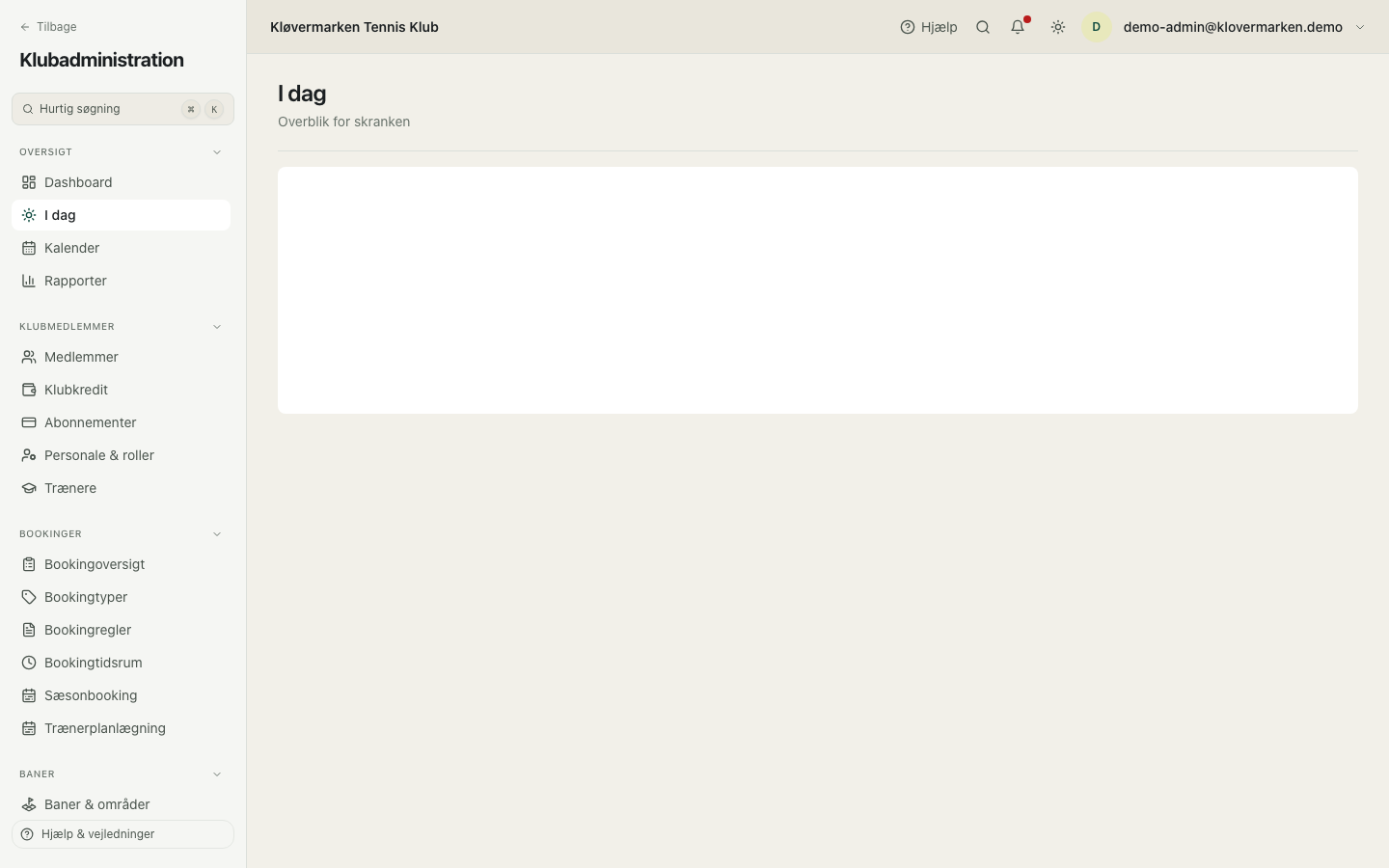The height and width of the screenshot is (868, 1389).
Task: Click the Hjælp link in header
Action: click(x=928, y=27)
